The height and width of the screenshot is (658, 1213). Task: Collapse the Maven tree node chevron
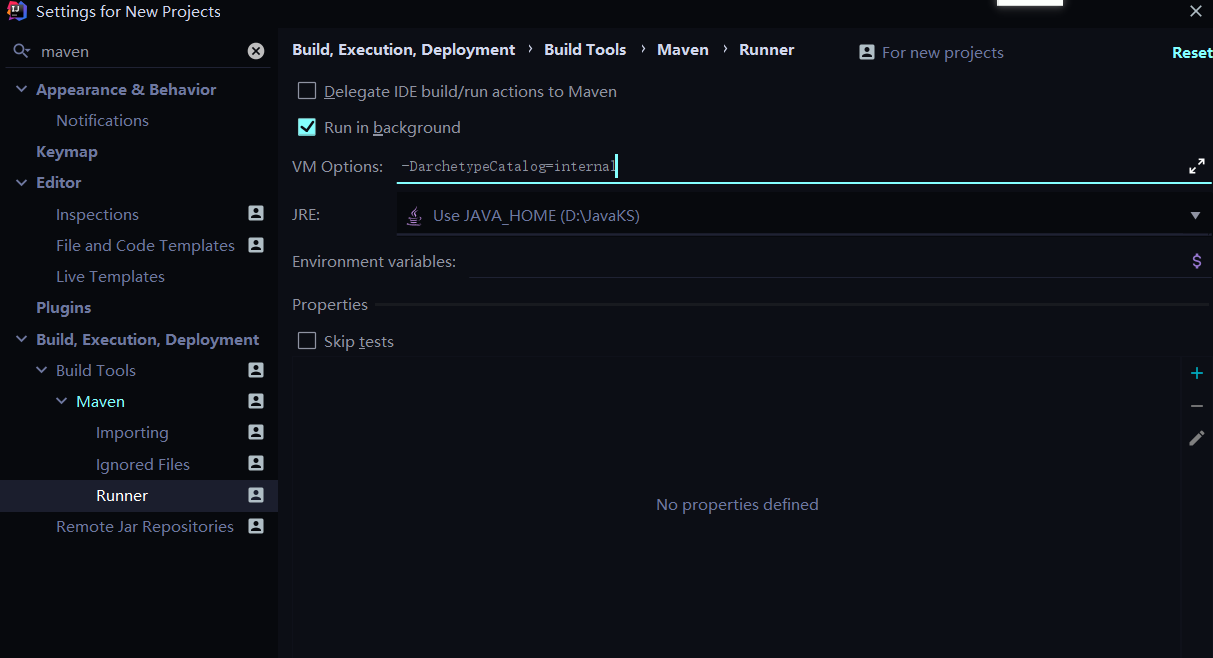[x=62, y=401]
